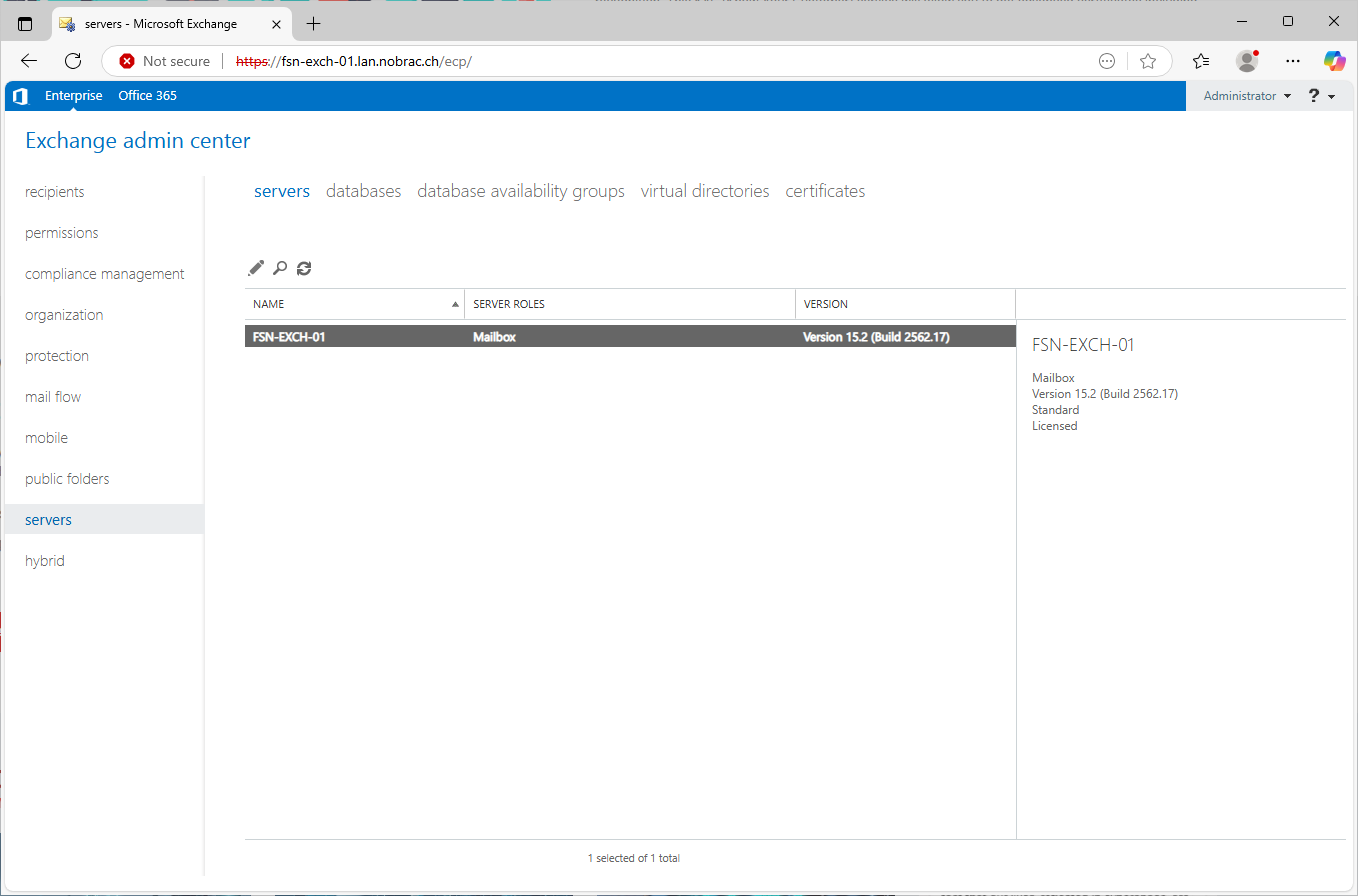Click the address bar ellipsis icon
The width and height of the screenshot is (1358, 896).
click(x=1107, y=61)
